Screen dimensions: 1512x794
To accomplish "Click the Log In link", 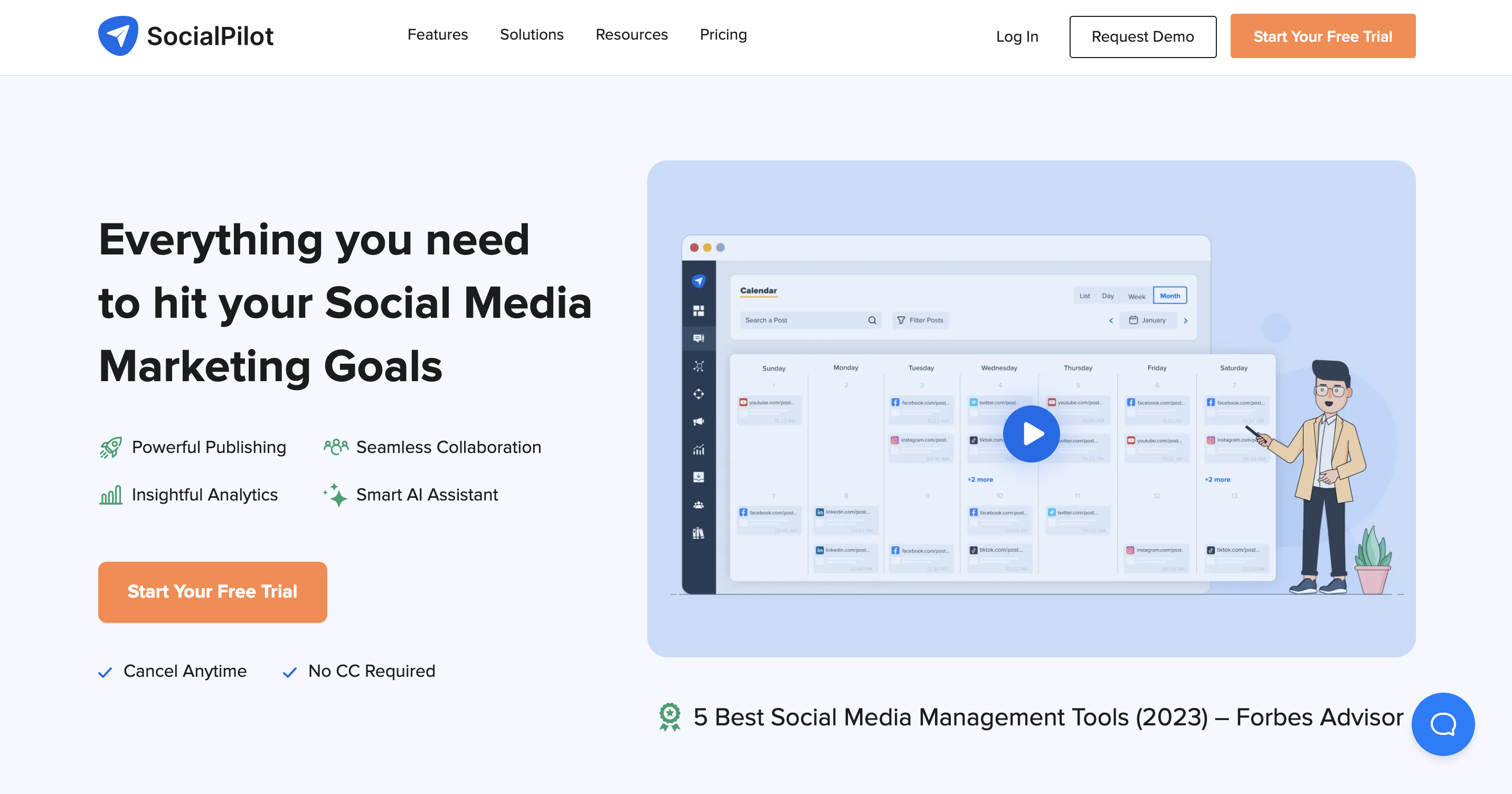I will (1017, 36).
